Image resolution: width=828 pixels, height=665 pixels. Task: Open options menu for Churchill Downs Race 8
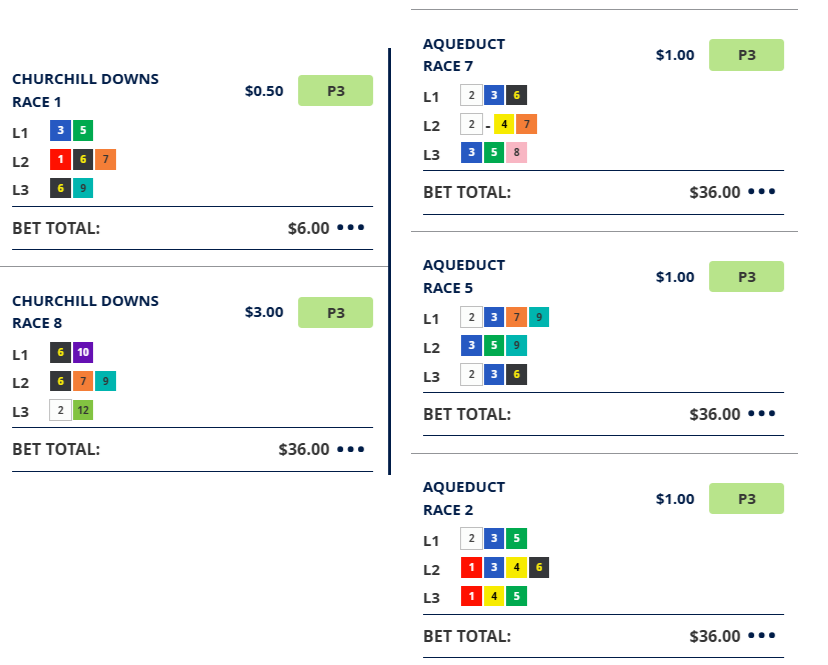[x=351, y=449]
